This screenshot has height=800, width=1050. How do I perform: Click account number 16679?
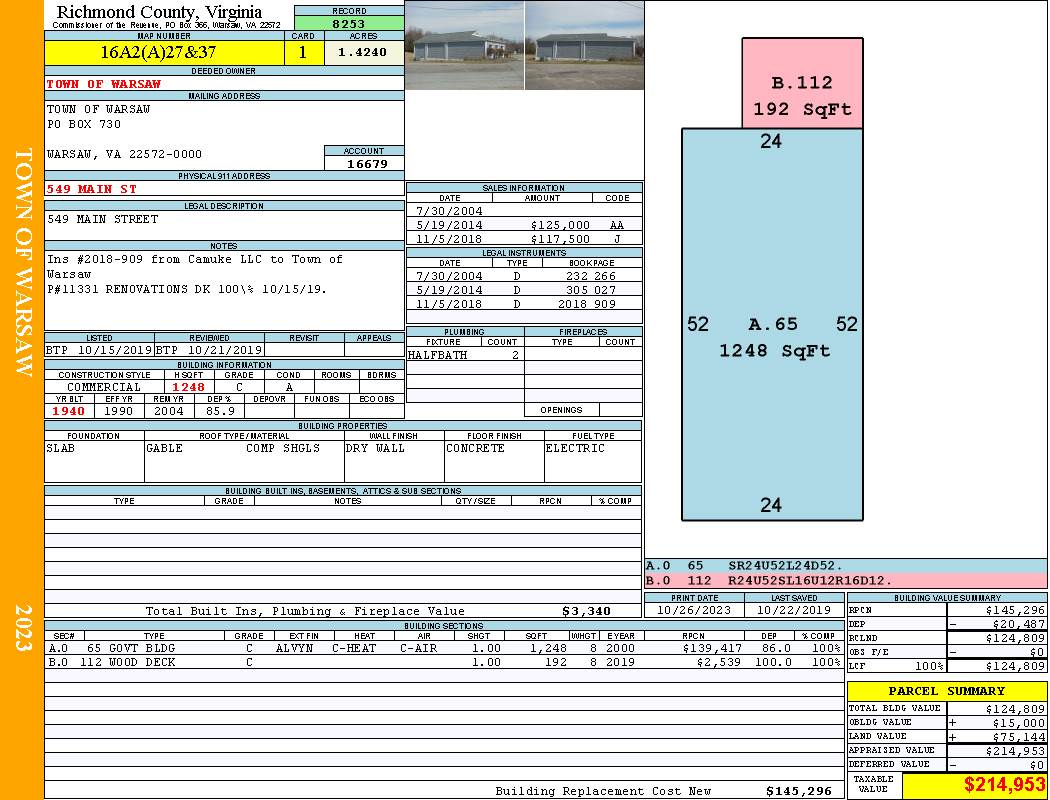pos(367,163)
